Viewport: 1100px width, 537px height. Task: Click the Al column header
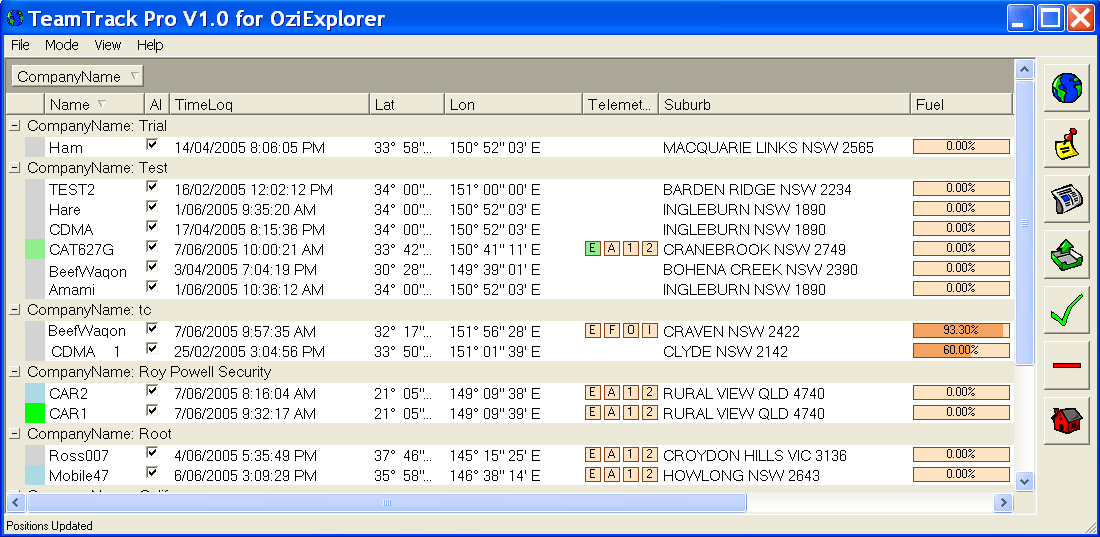coord(156,105)
